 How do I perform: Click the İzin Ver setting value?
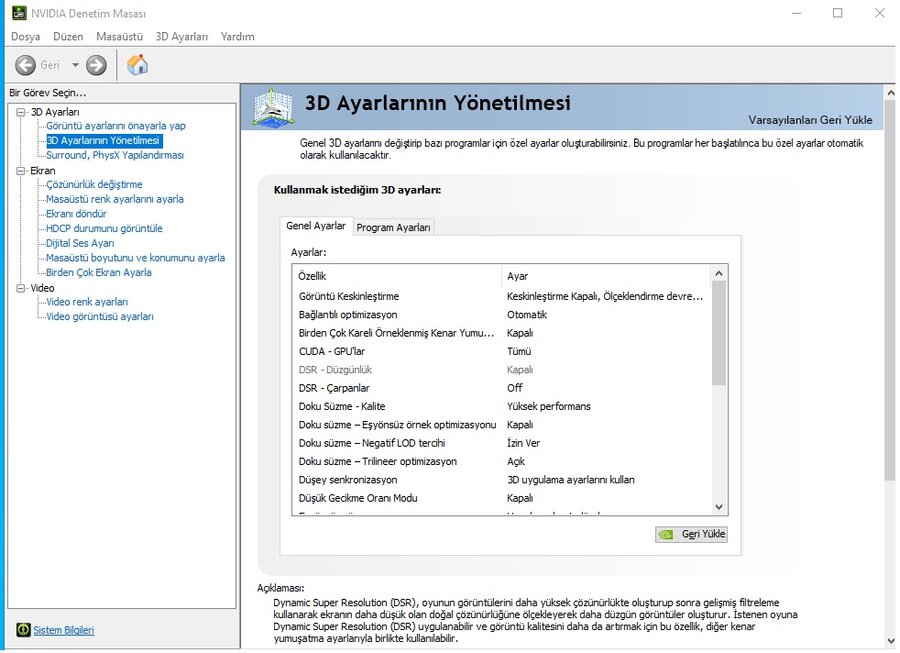[523, 444]
